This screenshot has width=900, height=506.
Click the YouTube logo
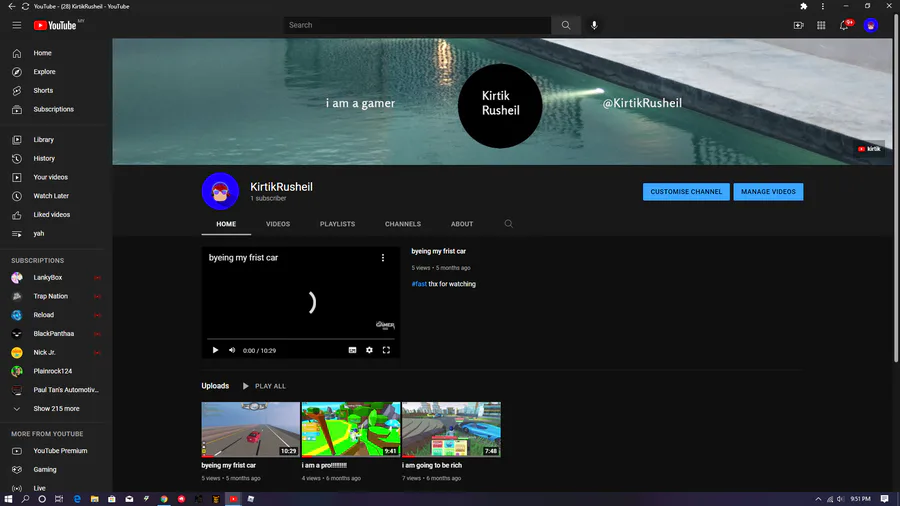point(55,25)
